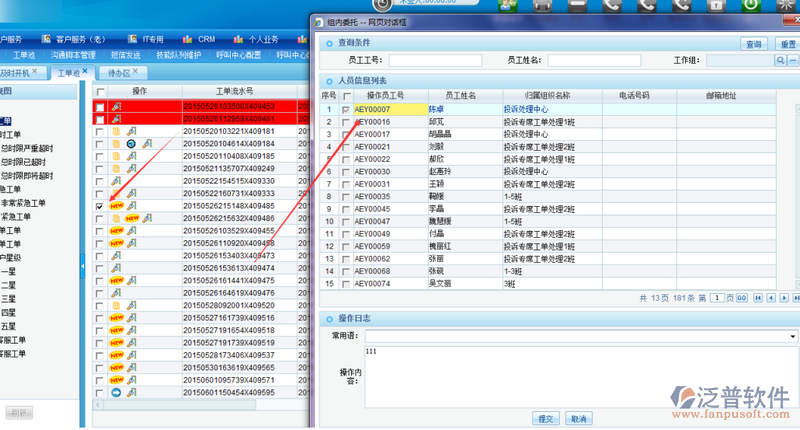This screenshot has height=430, width=800.
Task: Click the green power icon in top toolbar
Action: click(750, 5)
